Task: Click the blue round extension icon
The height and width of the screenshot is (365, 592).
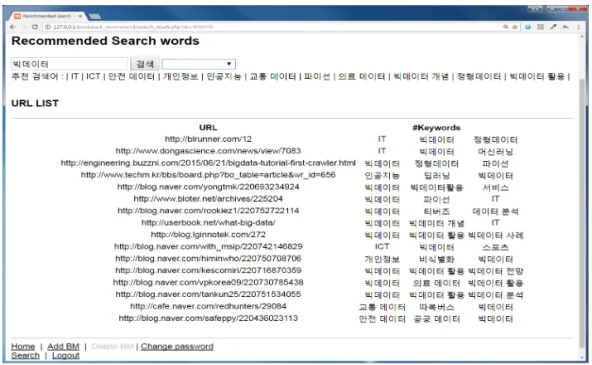Action: [528, 27]
